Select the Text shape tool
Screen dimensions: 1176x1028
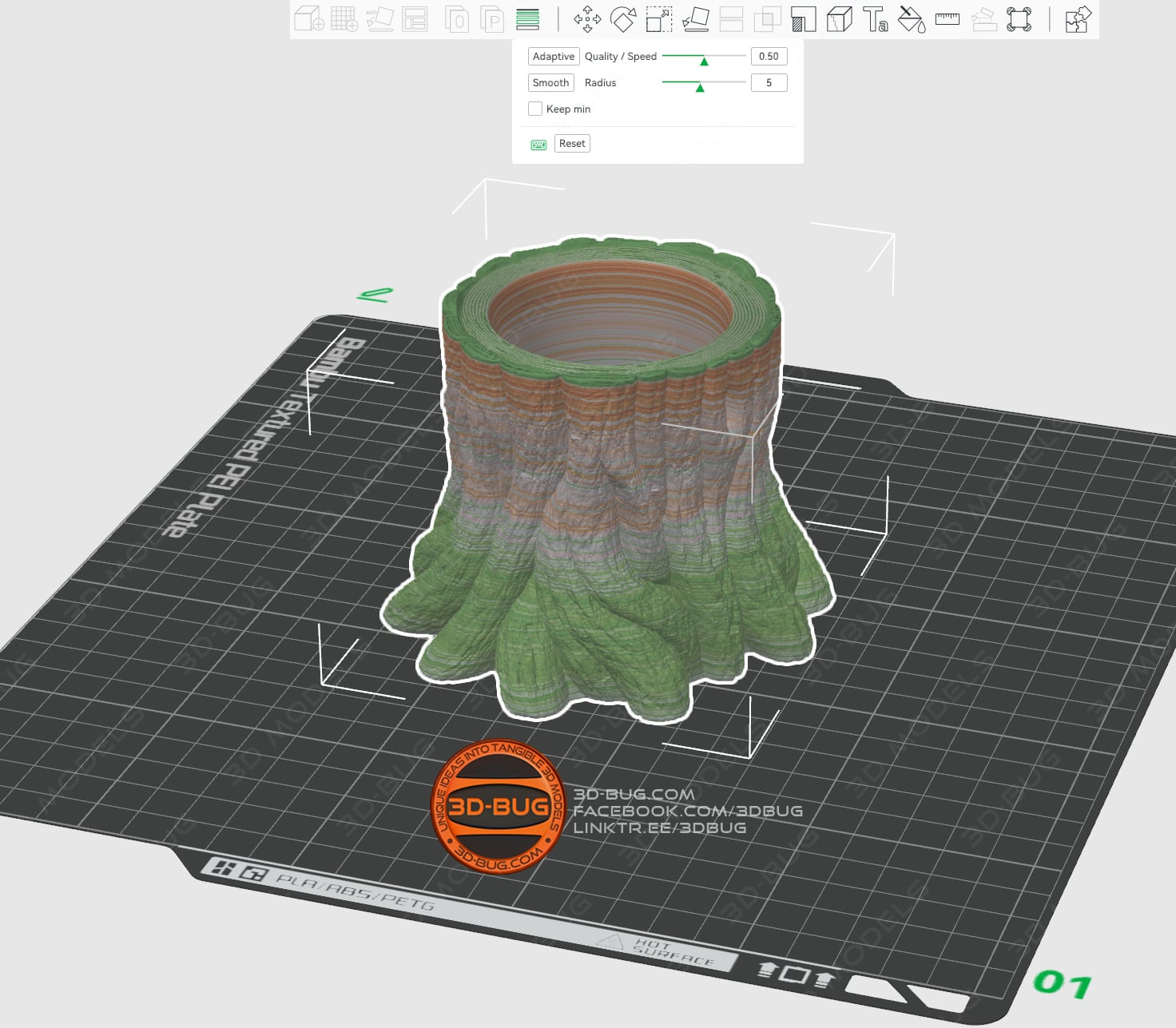click(x=875, y=19)
